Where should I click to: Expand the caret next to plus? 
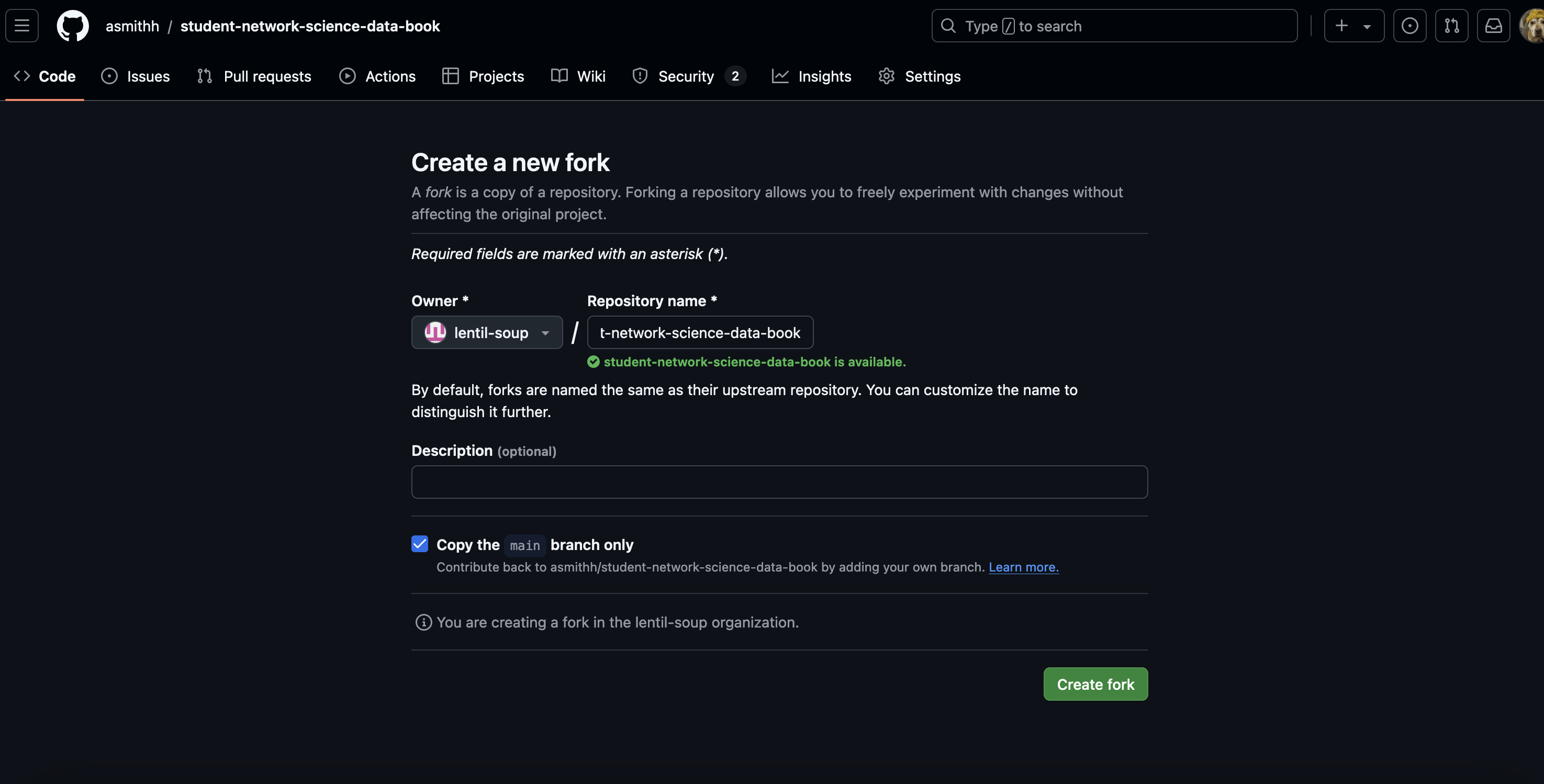(x=1367, y=27)
